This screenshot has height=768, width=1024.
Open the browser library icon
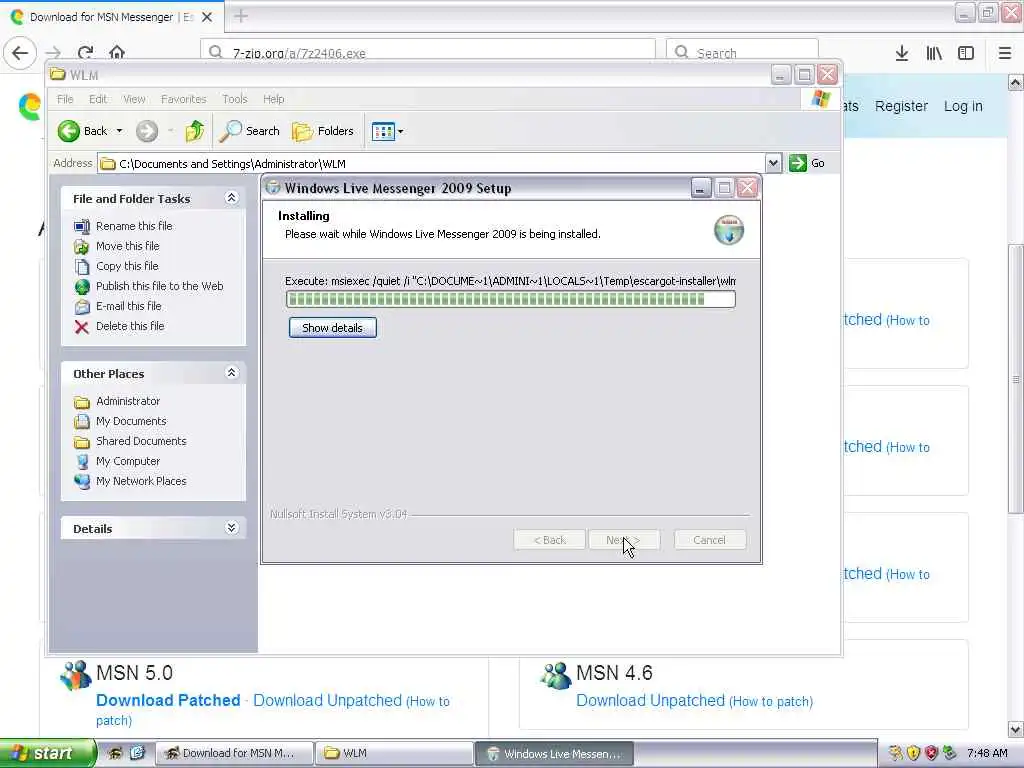934,53
